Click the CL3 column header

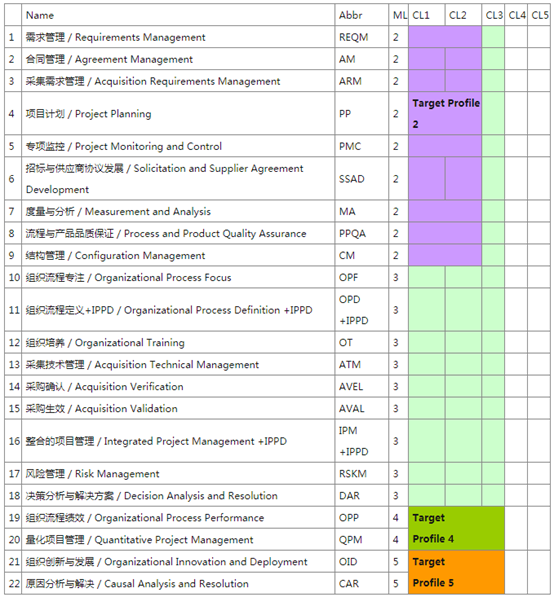pos(493,15)
